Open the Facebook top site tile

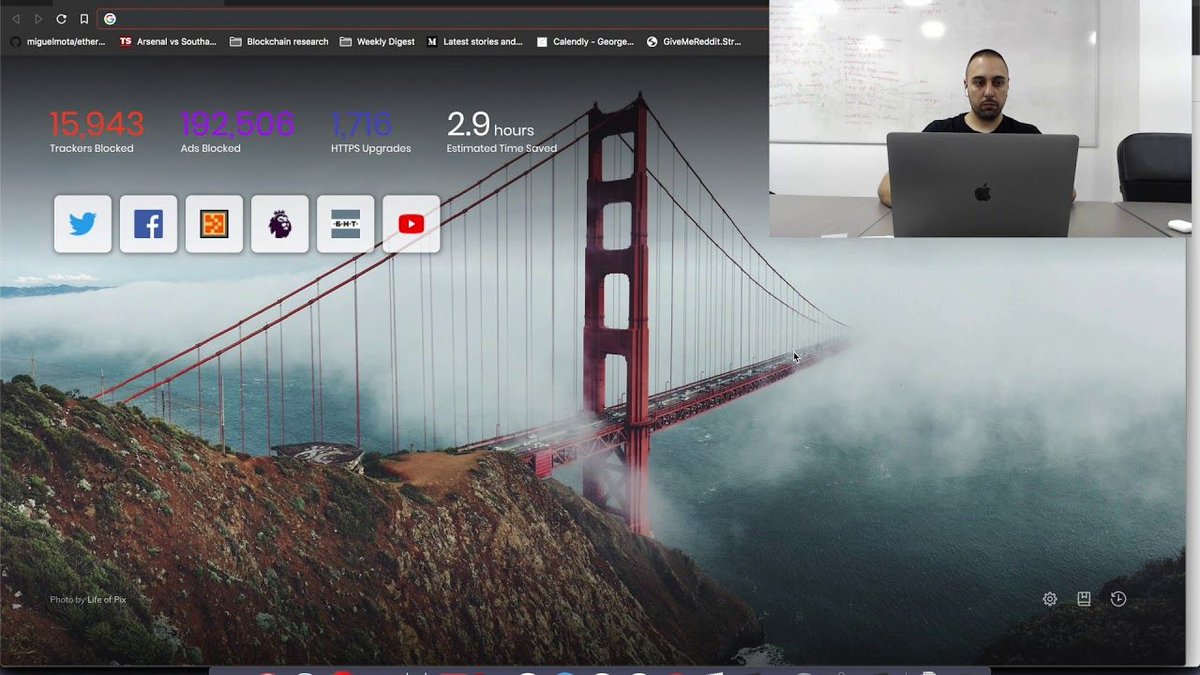pyautogui.click(x=148, y=224)
